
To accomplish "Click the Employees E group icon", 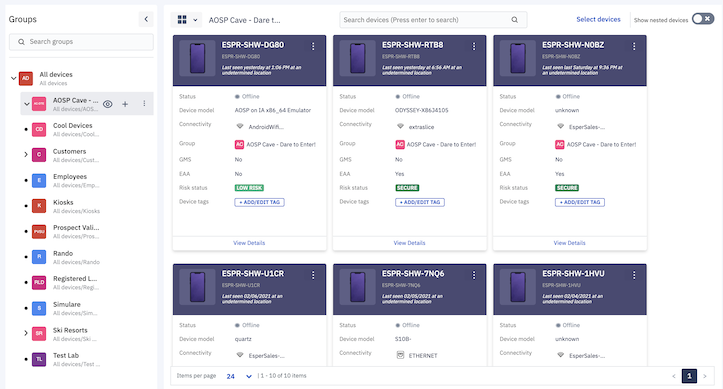I will point(39,180).
